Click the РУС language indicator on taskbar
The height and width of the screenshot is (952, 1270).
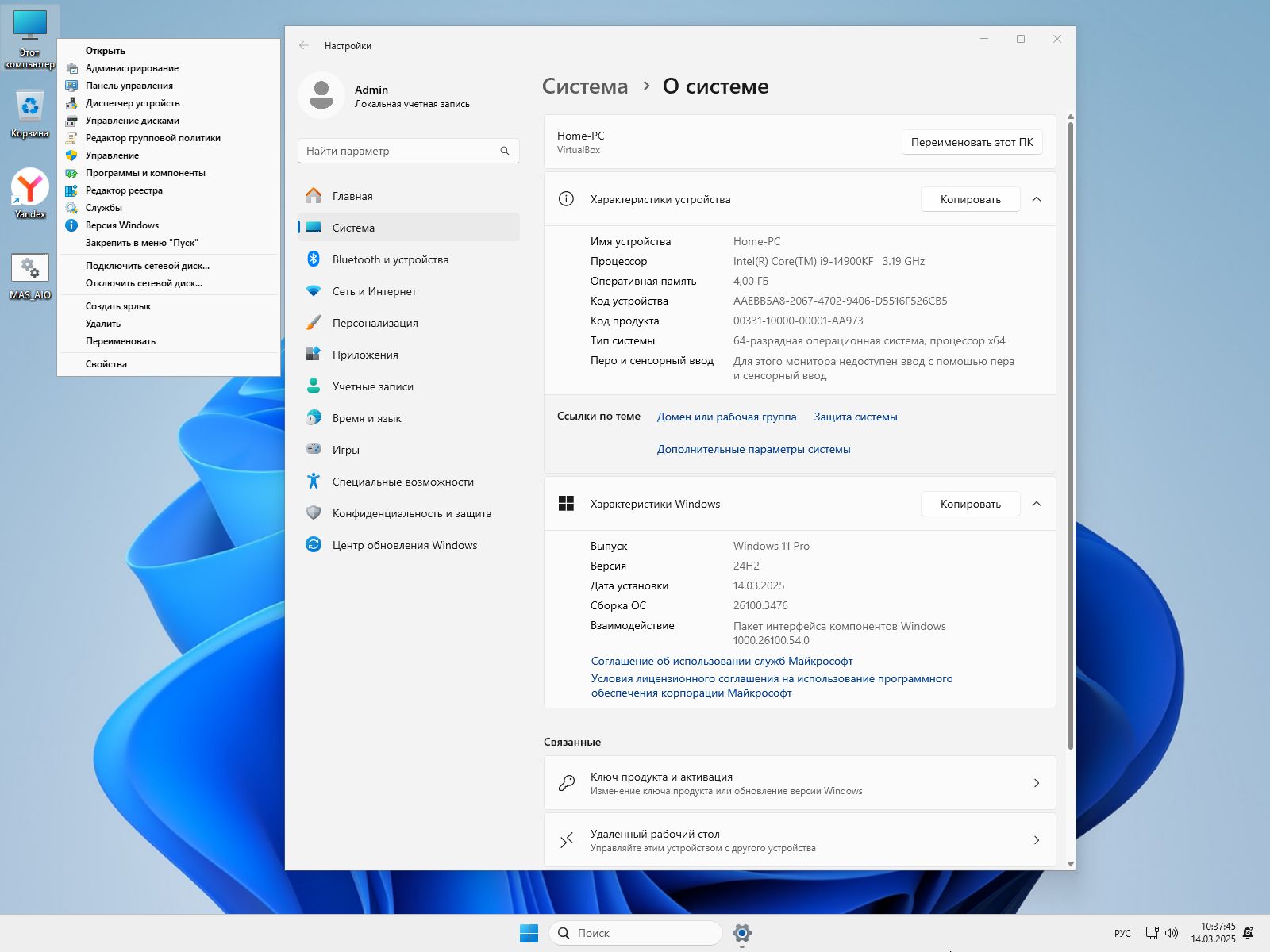point(1122,933)
